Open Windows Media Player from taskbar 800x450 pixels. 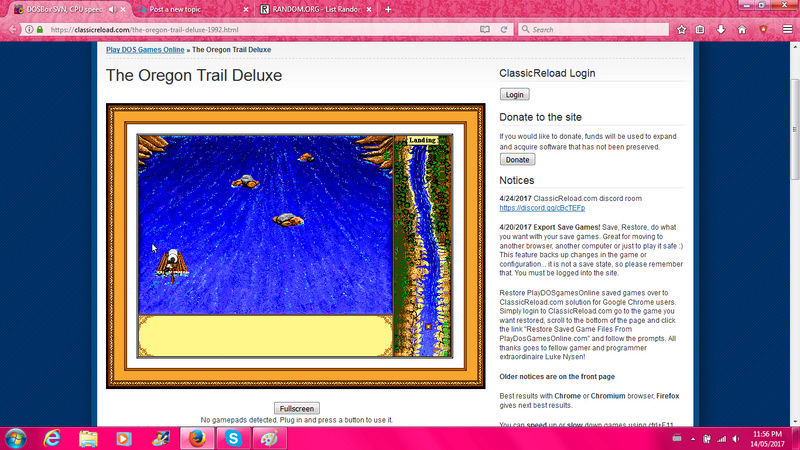click(x=124, y=438)
